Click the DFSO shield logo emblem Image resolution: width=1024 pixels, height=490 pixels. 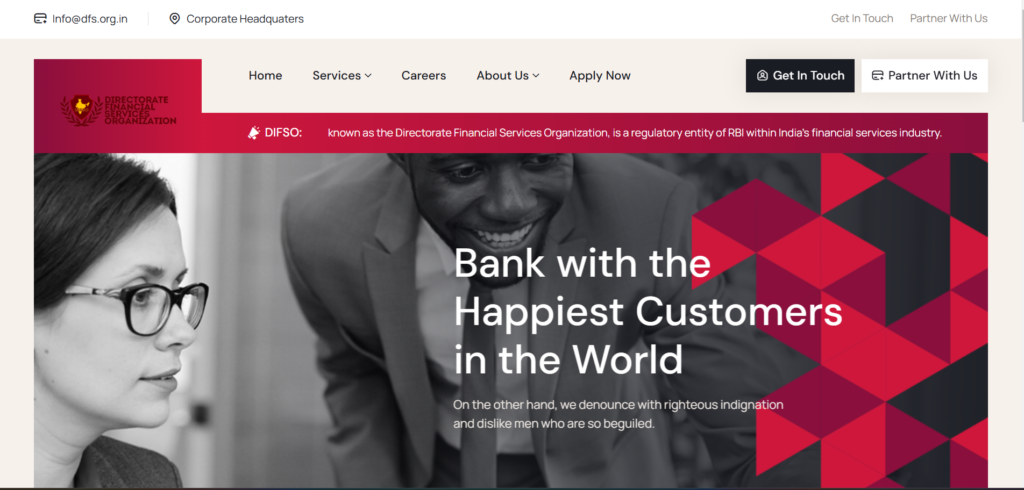[x=81, y=109]
